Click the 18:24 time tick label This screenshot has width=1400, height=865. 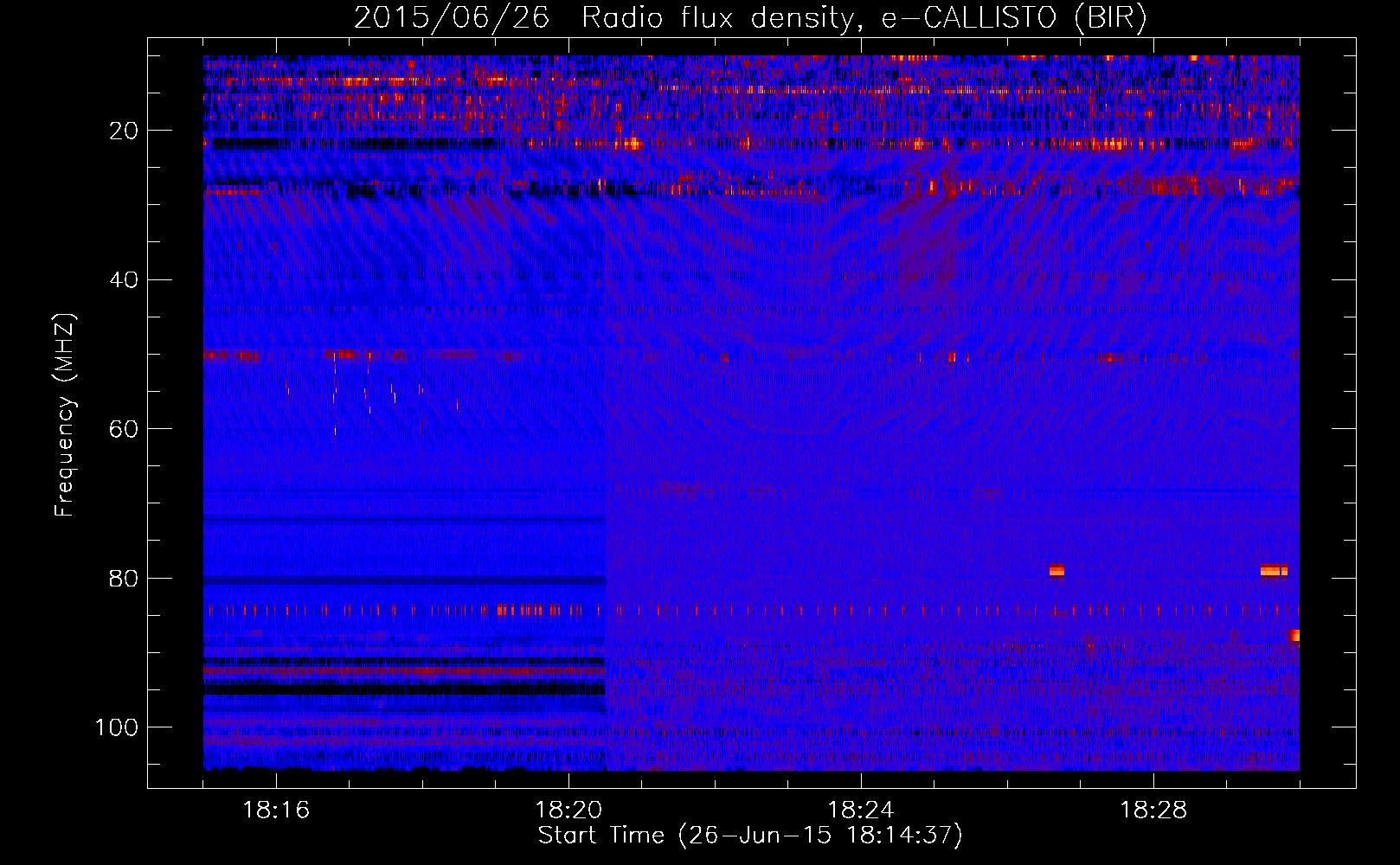tap(861, 811)
